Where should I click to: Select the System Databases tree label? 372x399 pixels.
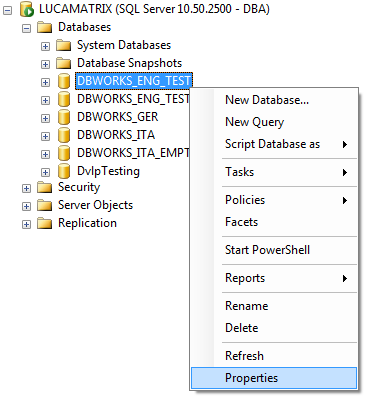click(124, 45)
